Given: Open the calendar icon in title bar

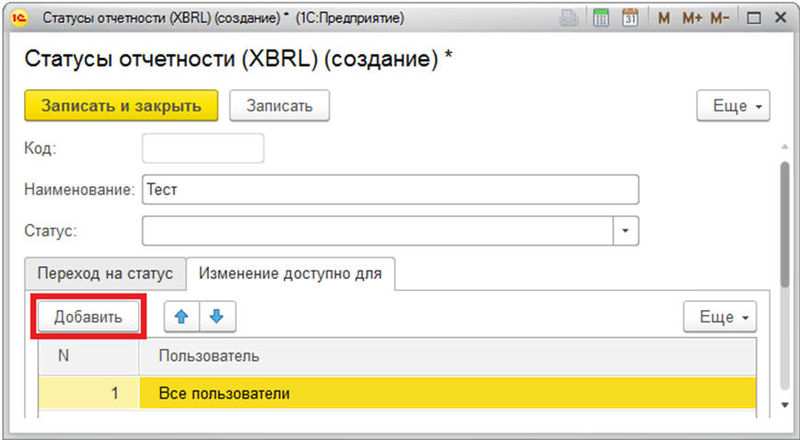Looking at the screenshot, I should click(630, 18).
